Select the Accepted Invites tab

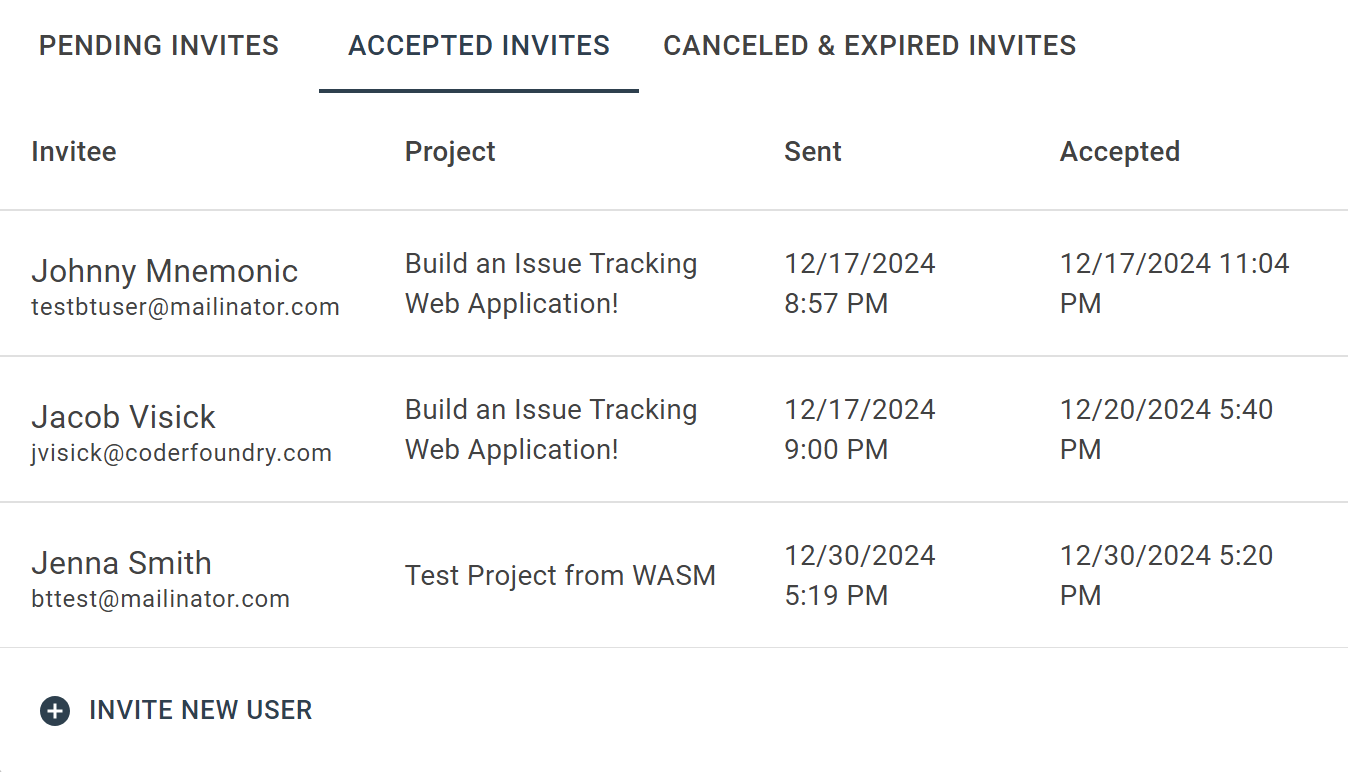[x=479, y=46]
